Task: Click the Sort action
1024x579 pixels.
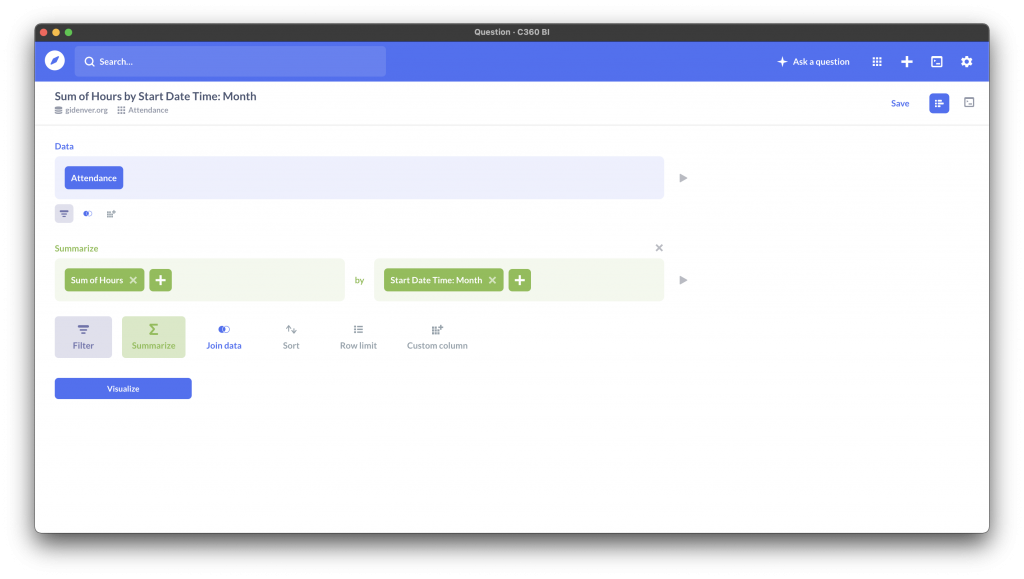Action: tap(291, 337)
